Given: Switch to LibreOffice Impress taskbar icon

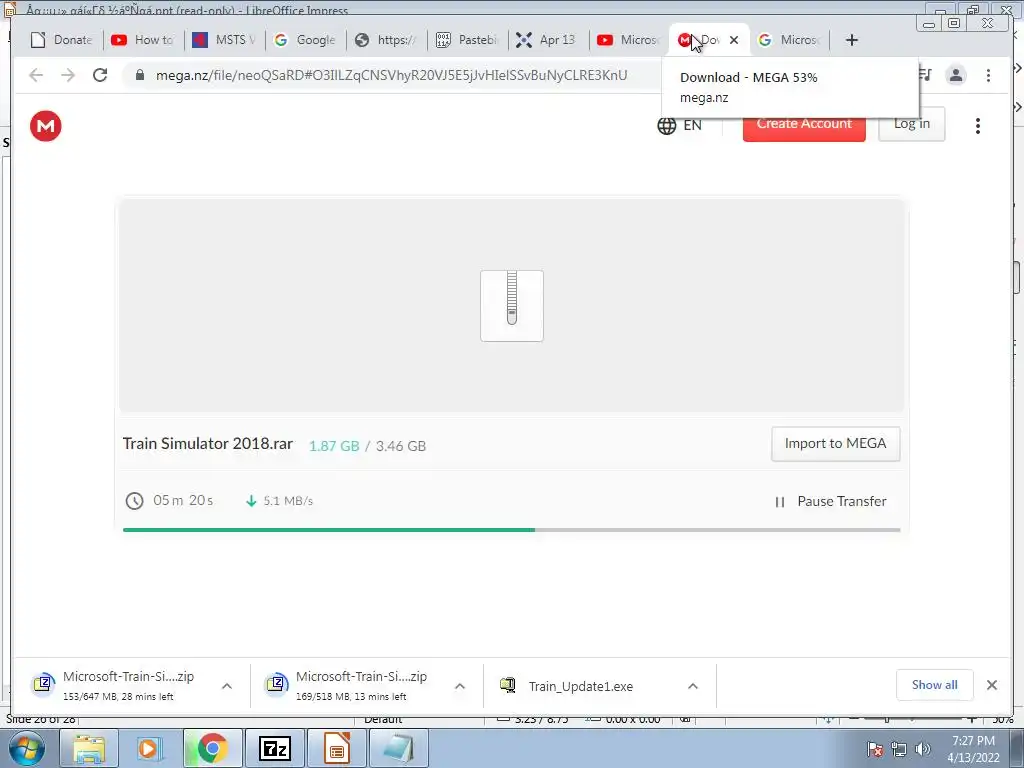Looking at the screenshot, I should pyautogui.click(x=336, y=748).
